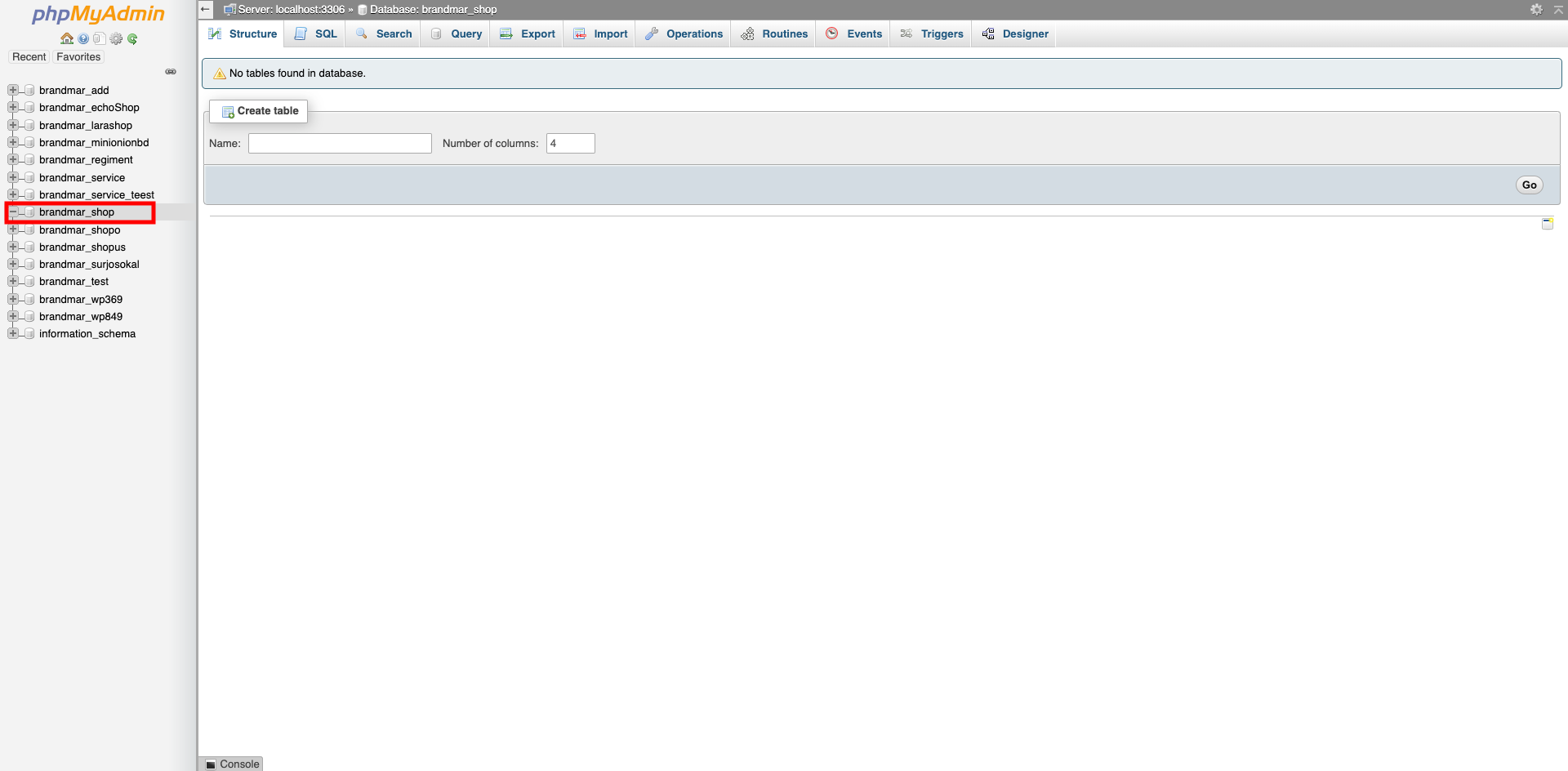Click the Recent tables button
Viewport: 1568px width, 771px height.
click(29, 57)
